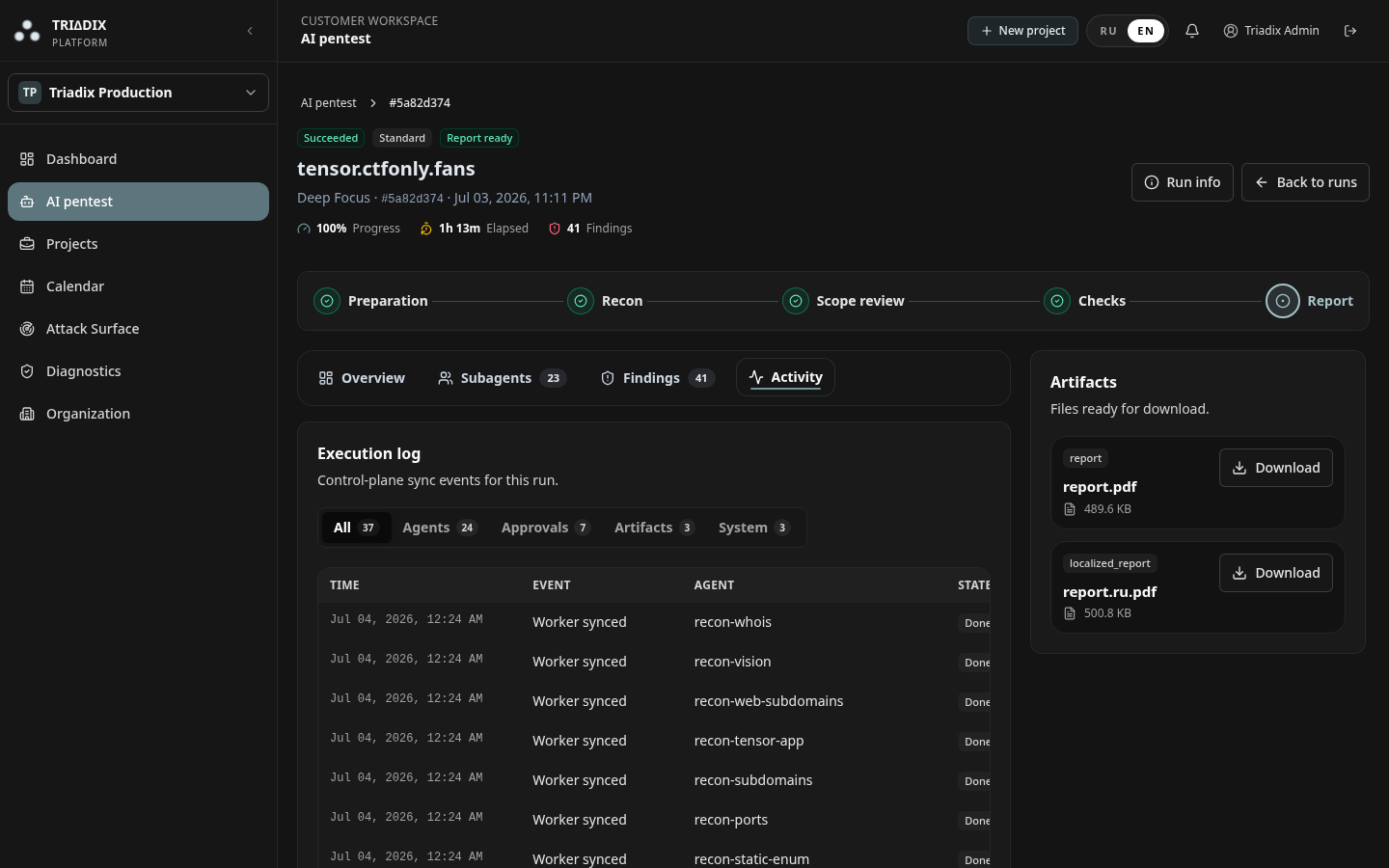The image size is (1389, 868).
Task: Open the Organization section
Action: tap(138, 414)
